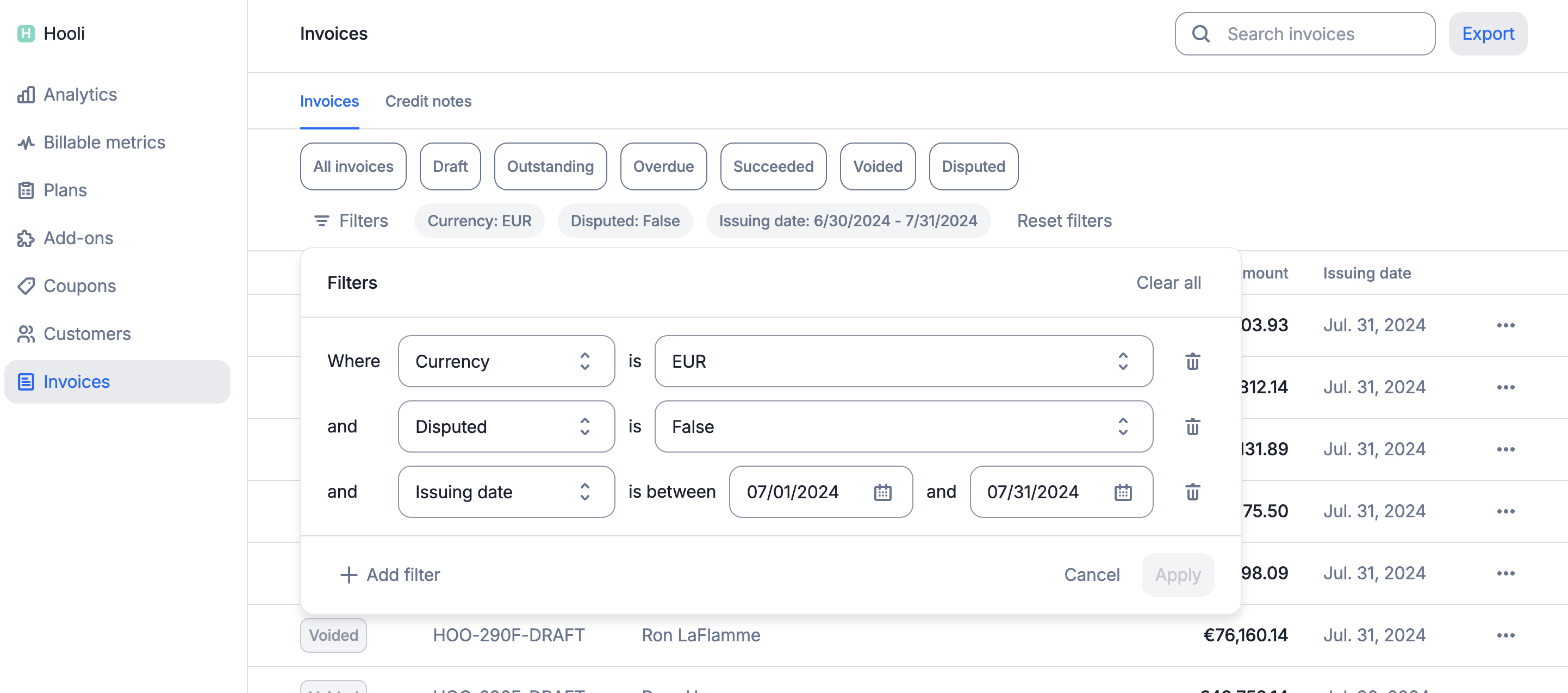Select the All invoices quick filter

pos(353,166)
